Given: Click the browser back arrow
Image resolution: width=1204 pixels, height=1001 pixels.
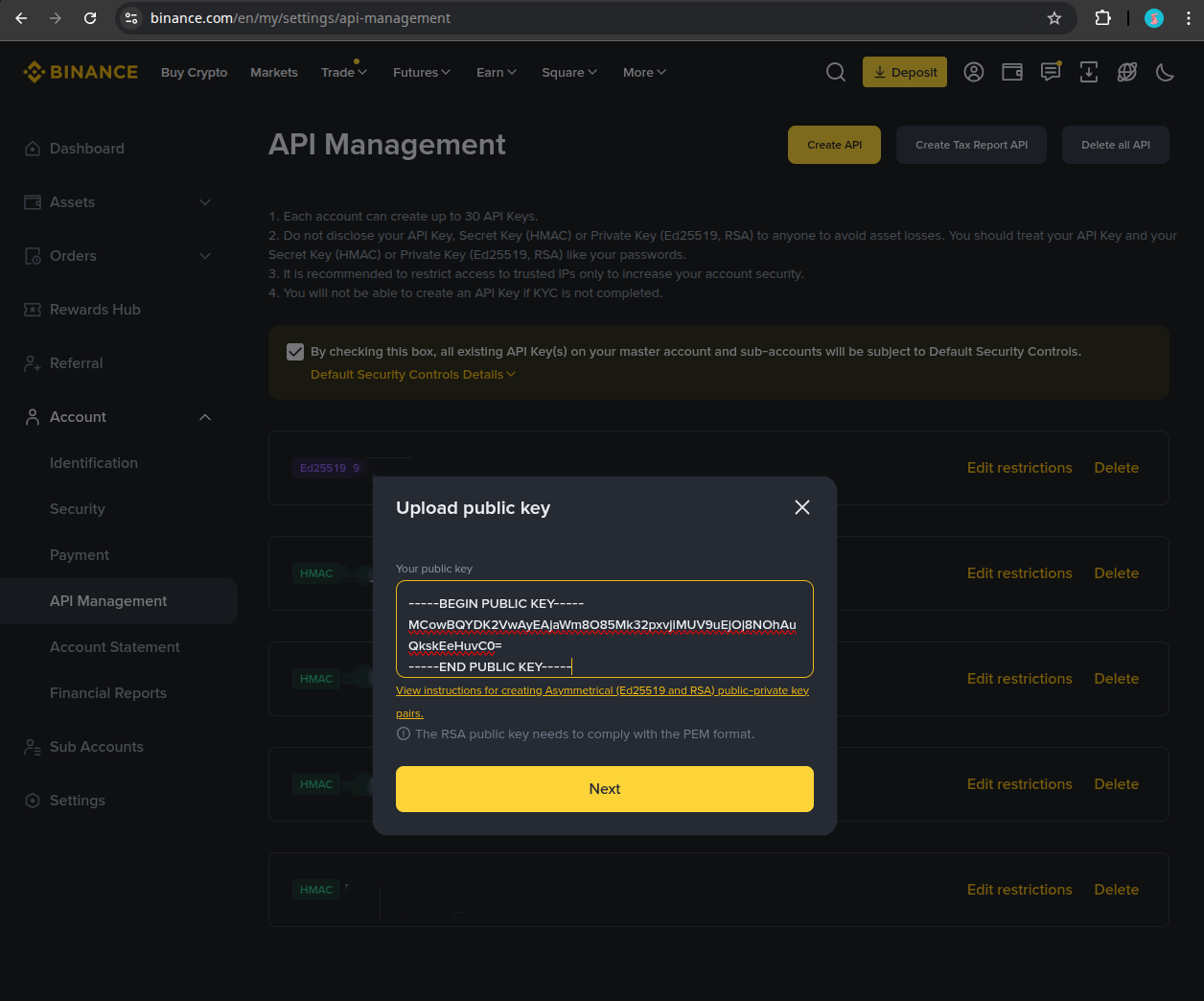Looking at the screenshot, I should [21, 18].
